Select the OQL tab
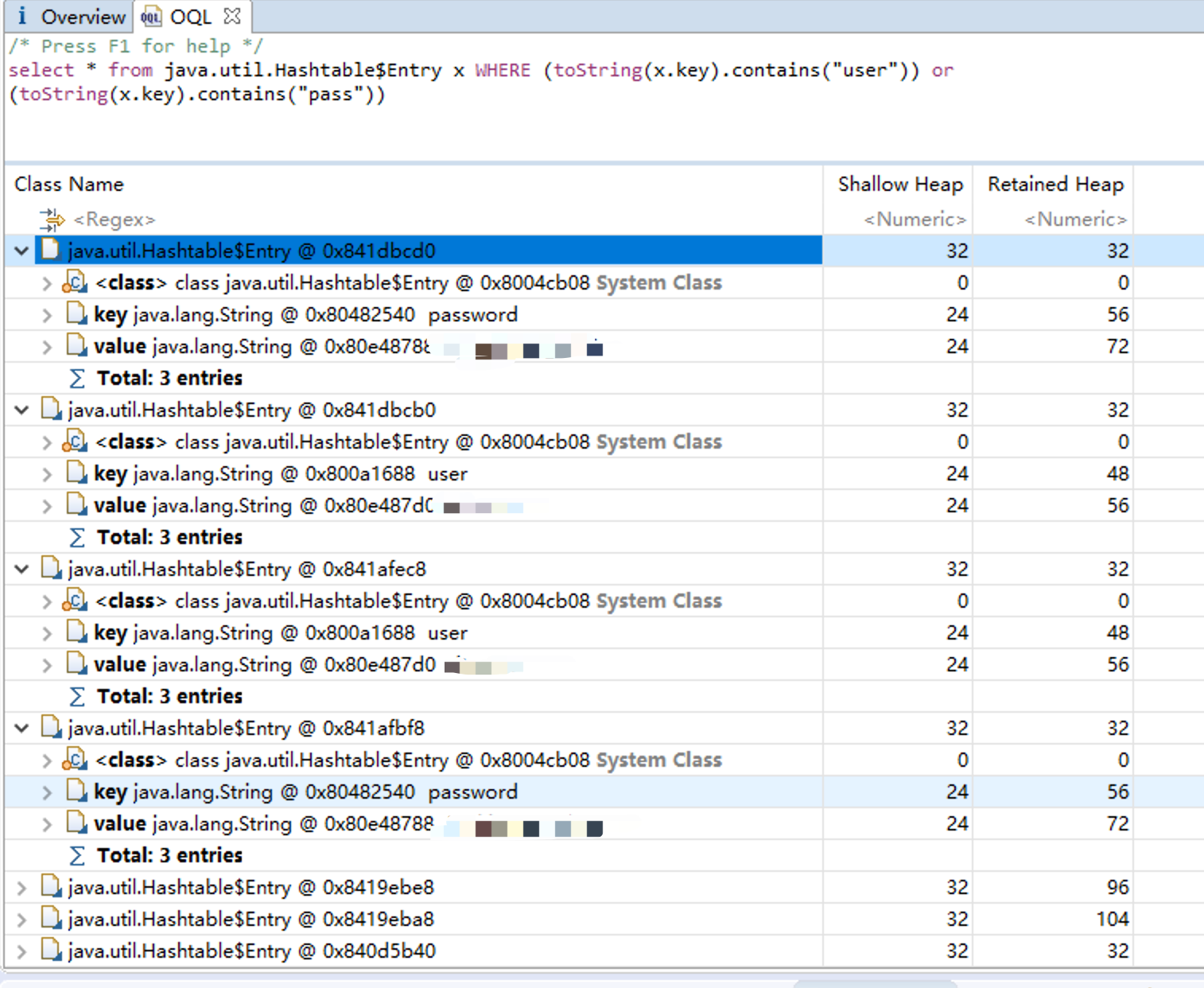This screenshot has height=988, width=1204. [189, 17]
